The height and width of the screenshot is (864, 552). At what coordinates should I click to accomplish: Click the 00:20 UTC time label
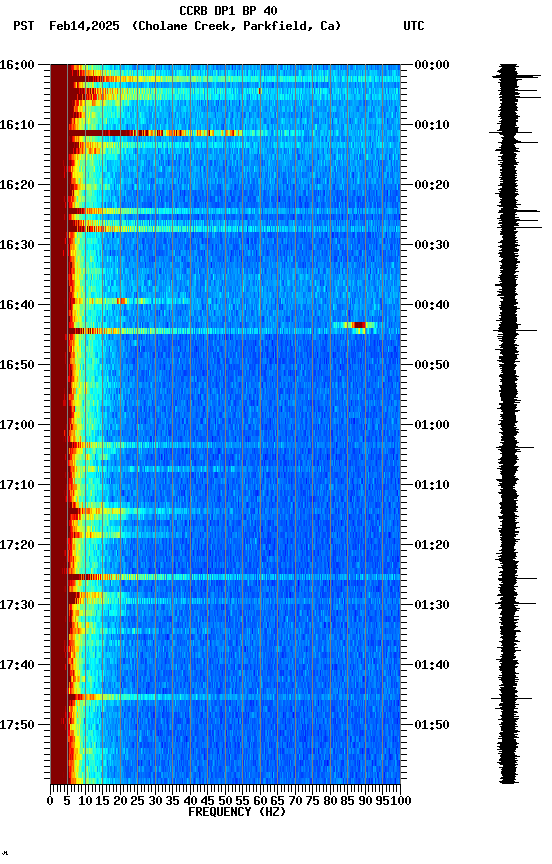(x=432, y=185)
